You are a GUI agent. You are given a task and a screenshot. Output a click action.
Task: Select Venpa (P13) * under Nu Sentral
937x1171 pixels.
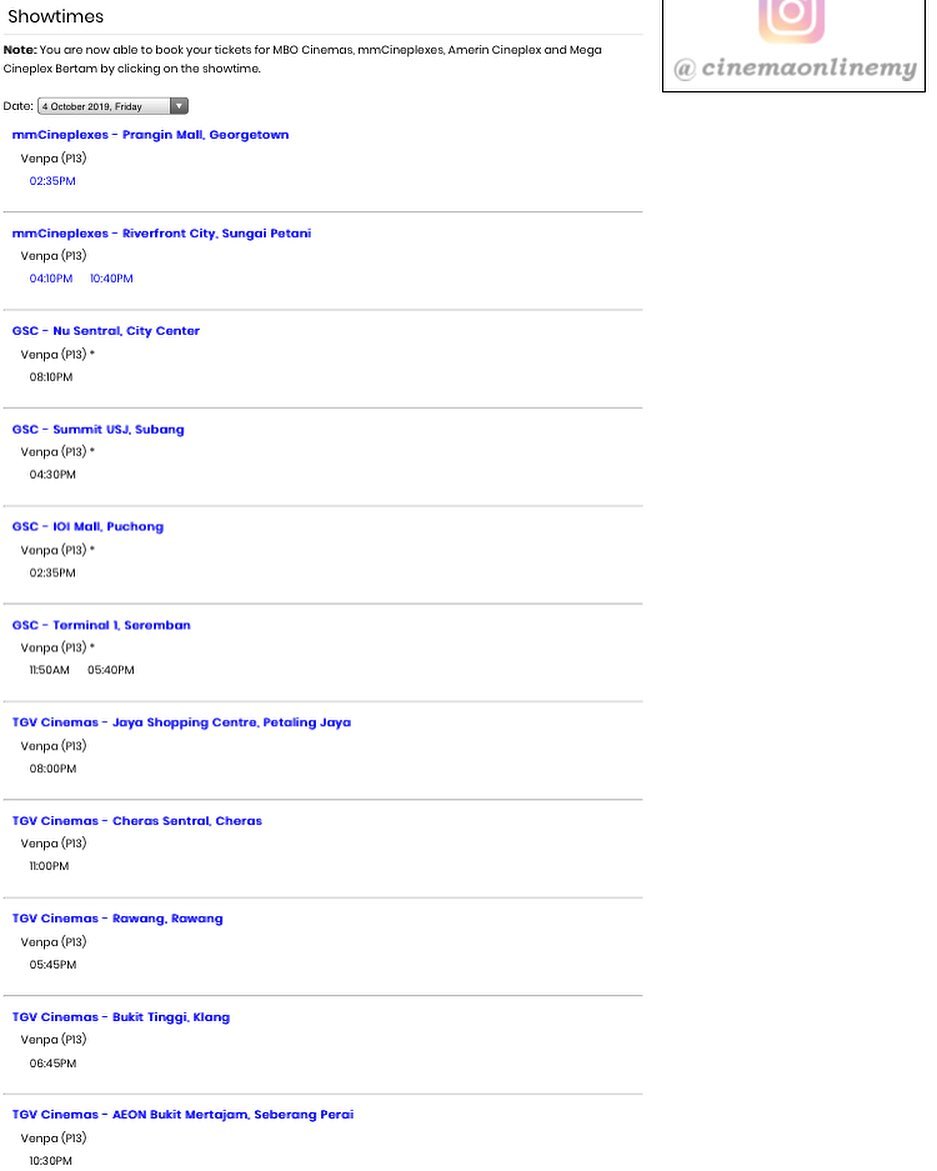(x=57, y=355)
